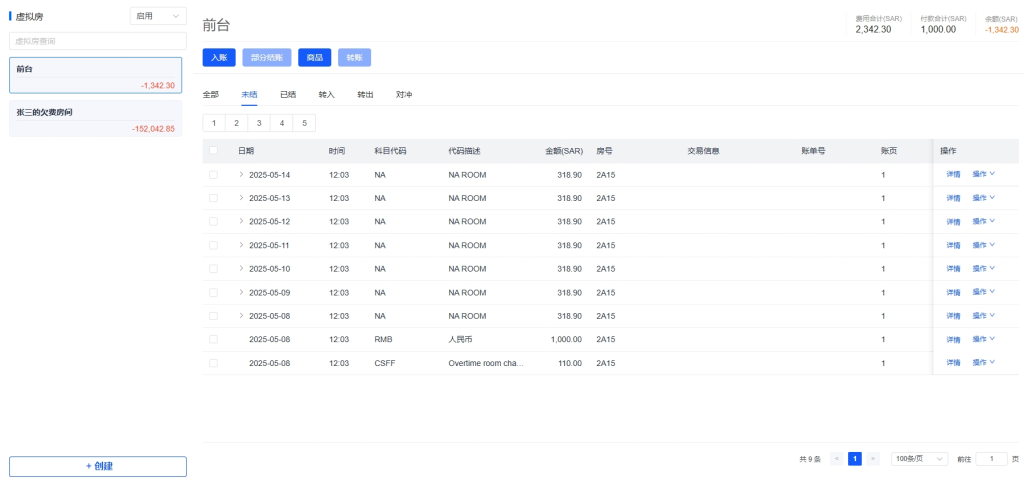Select account page 3 button

[258, 123]
